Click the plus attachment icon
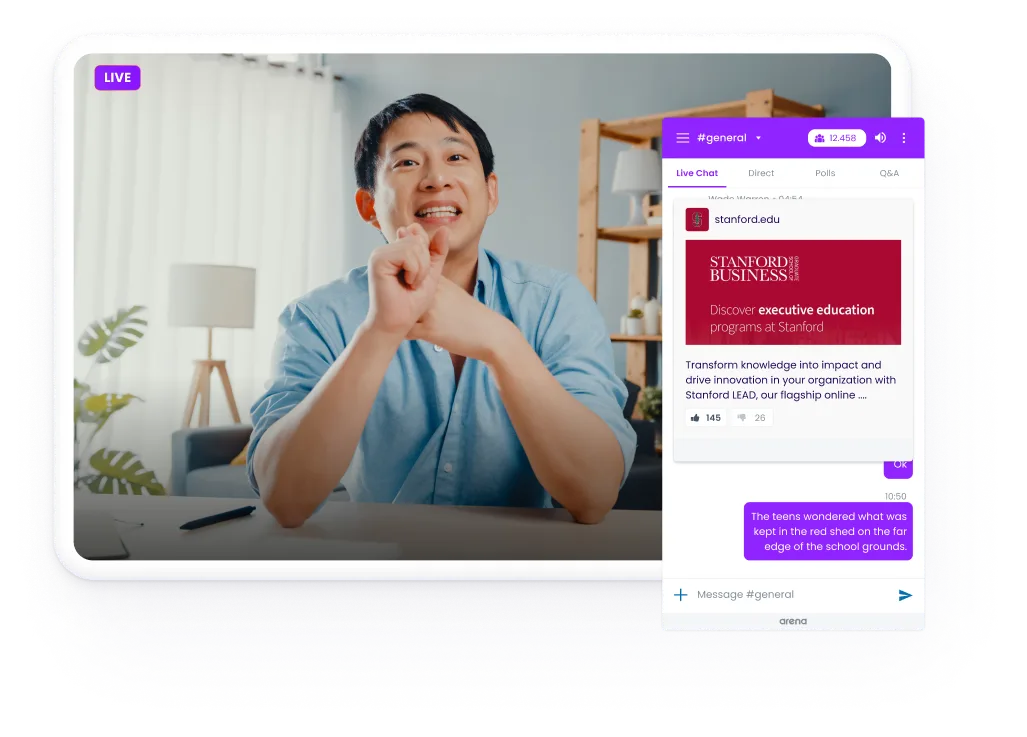This screenshot has height=737, width=1027. tap(681, 595)
